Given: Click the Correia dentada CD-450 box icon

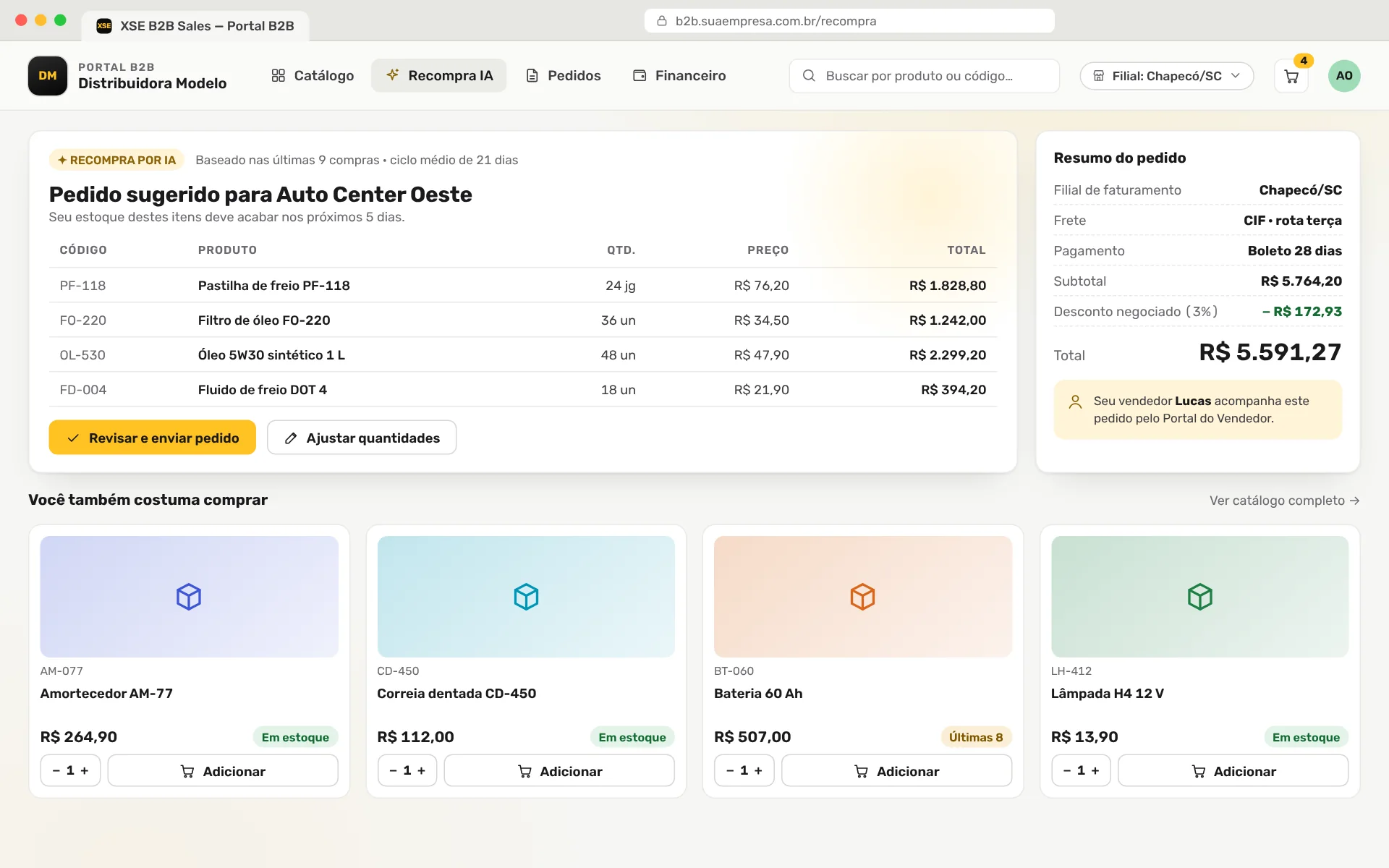Looking at the screenshot, I should pyautogui.click(x=526, y=597).
